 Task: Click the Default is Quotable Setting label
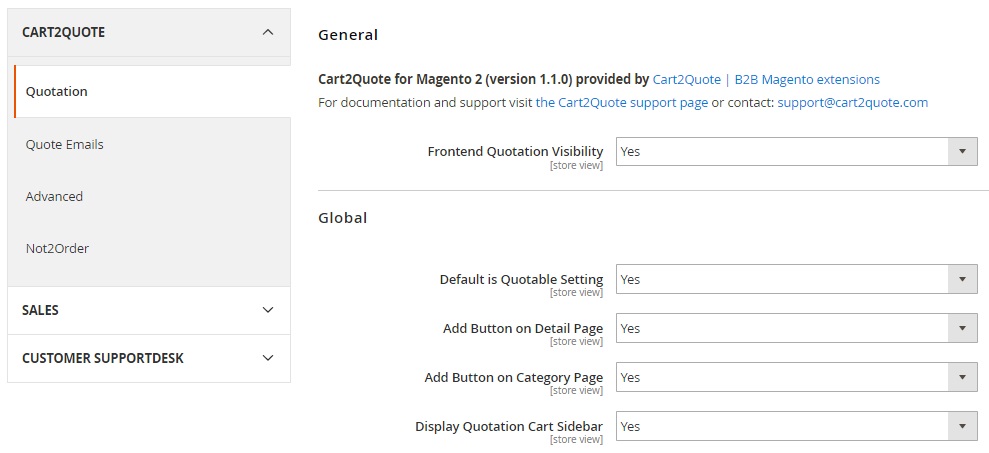(521, 279)
